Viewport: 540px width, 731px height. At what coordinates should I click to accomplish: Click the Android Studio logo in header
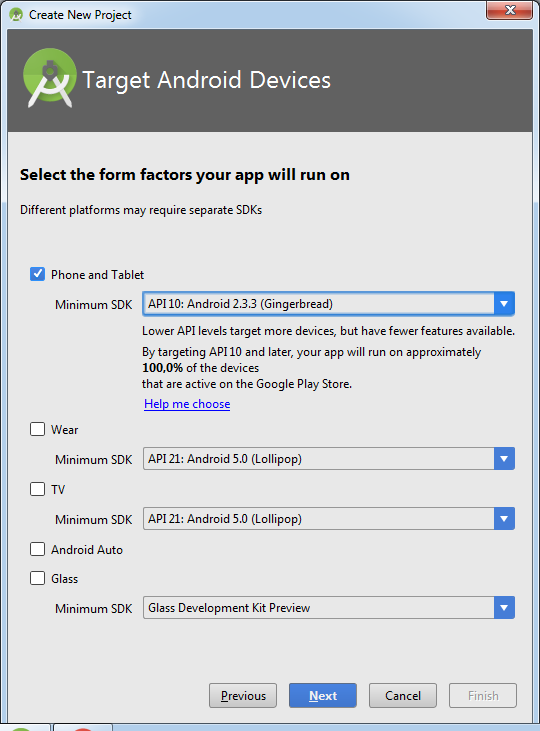click(49, 78)
